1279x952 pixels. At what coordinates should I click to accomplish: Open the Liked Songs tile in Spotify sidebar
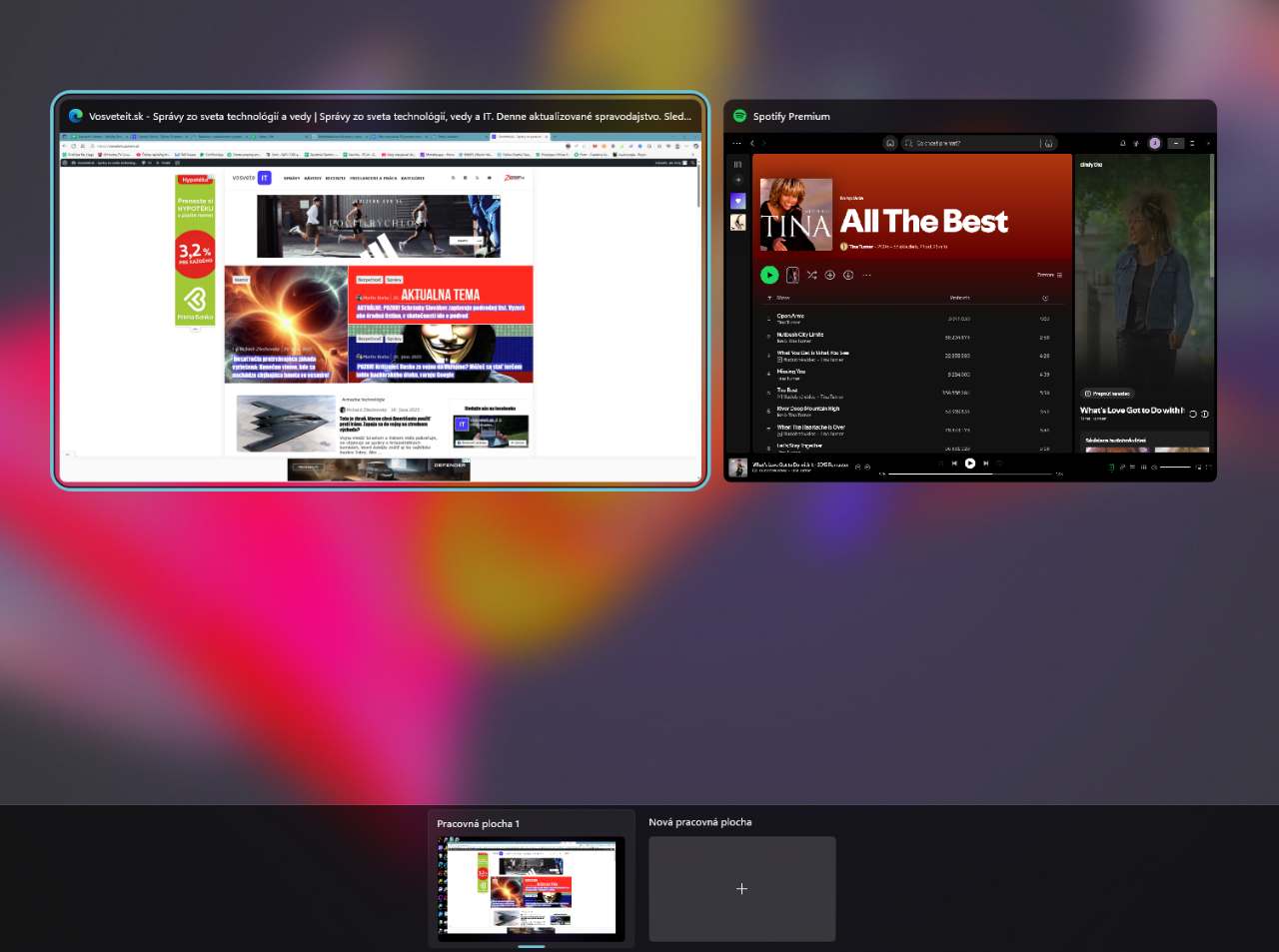[738, 201]
